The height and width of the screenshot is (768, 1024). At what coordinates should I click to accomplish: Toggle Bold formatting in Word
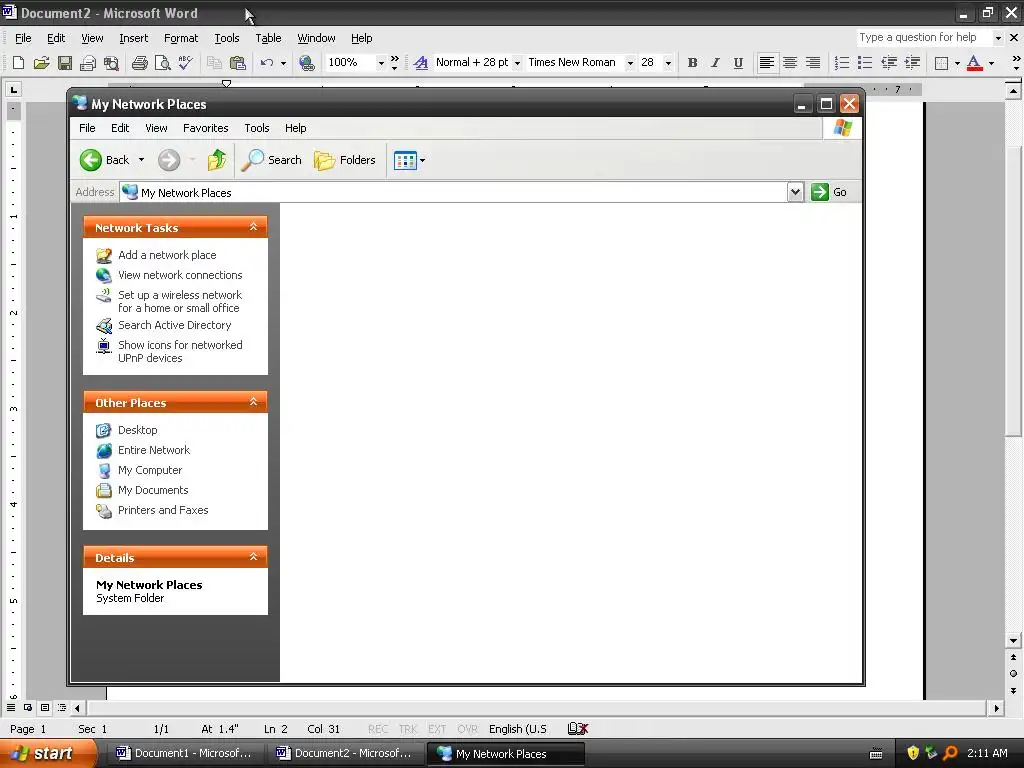pyautogui.click(x=692, y=63)
